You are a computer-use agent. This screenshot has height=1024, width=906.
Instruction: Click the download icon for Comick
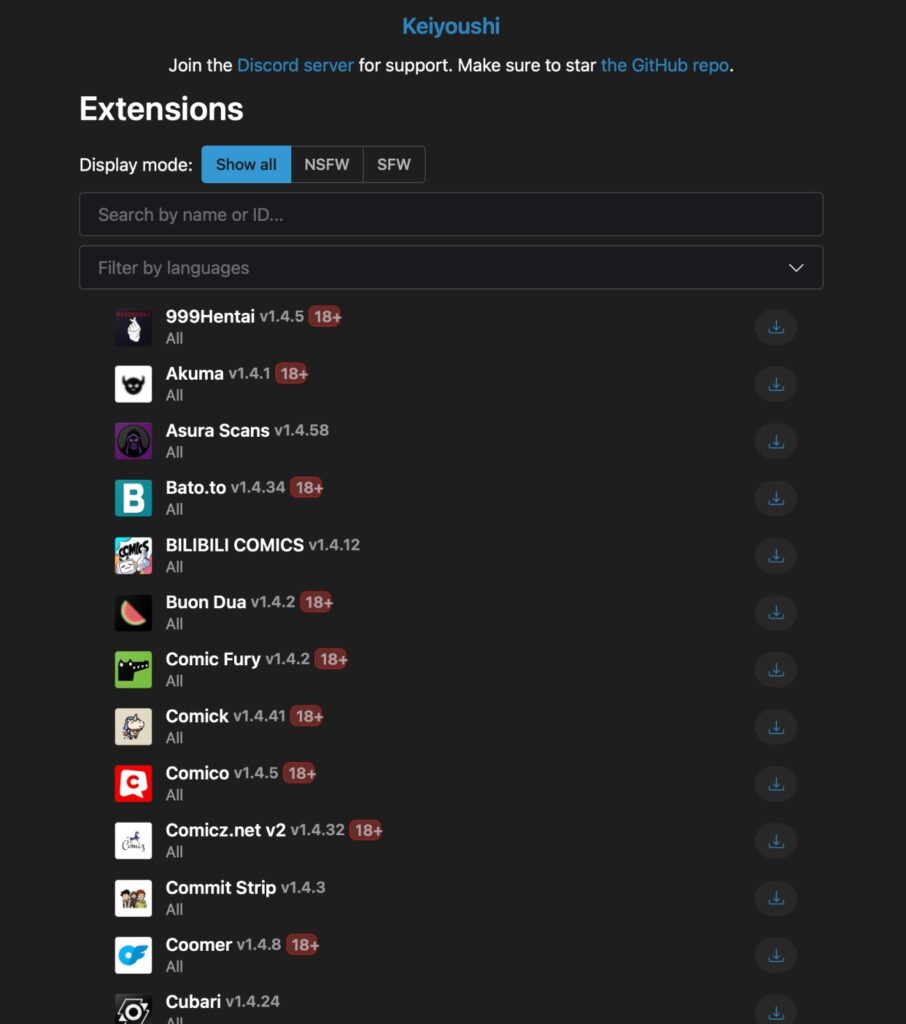pos(776,727)
